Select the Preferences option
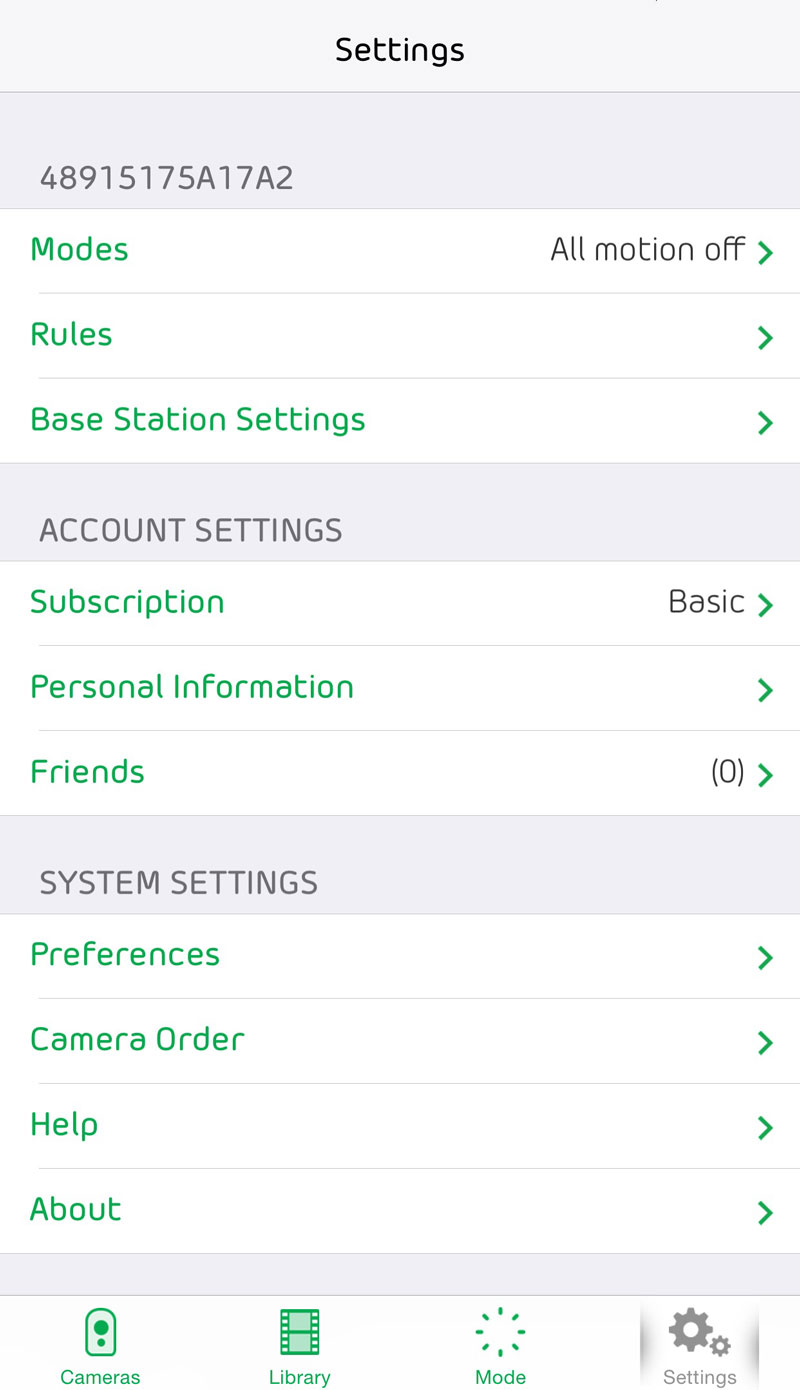 point(125,955)
